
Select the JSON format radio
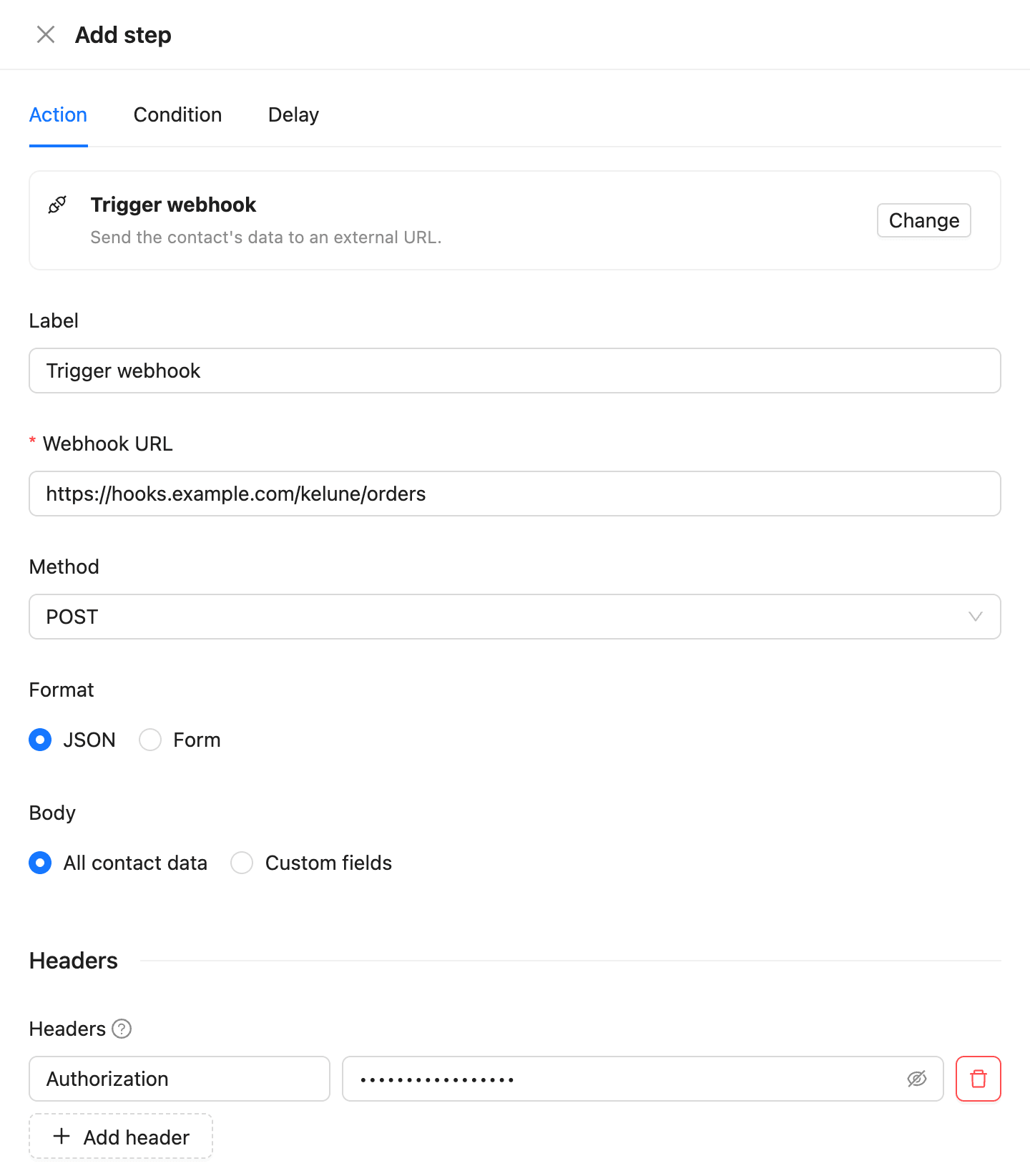40,740
